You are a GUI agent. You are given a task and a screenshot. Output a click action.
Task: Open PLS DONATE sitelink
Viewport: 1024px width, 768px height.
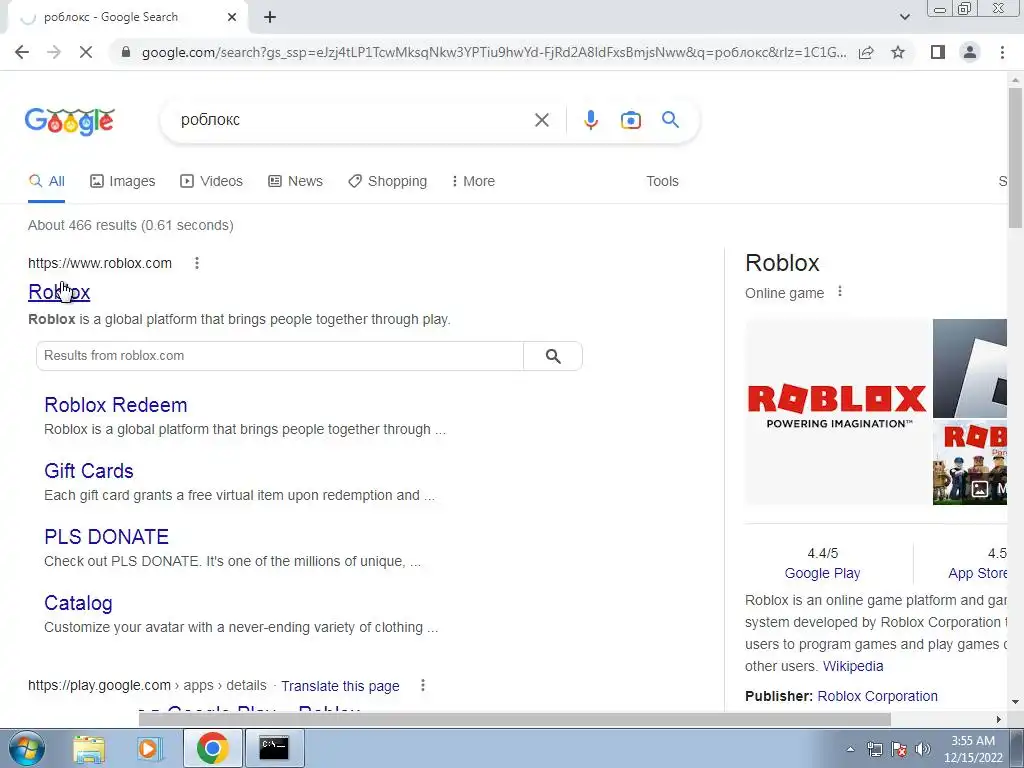point(106,537)
